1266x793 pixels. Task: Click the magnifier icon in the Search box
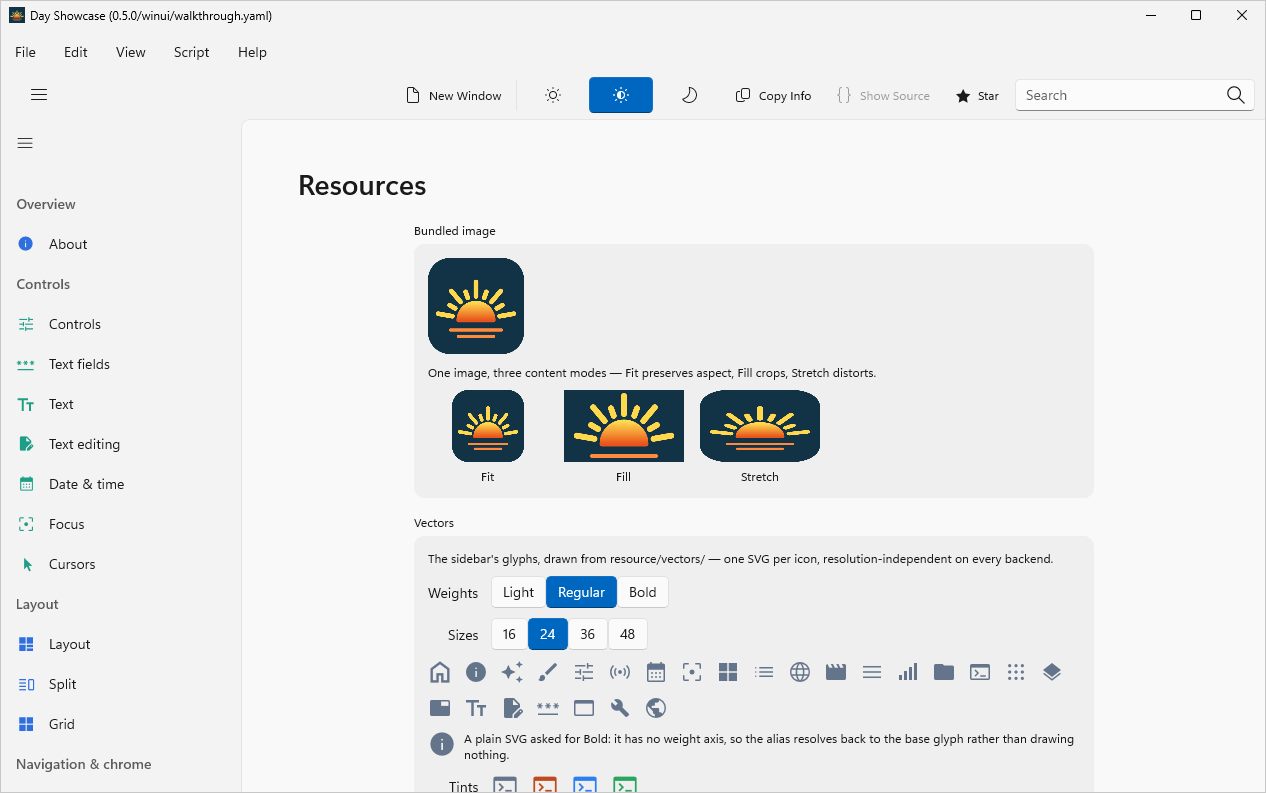tap(1236, 95)
